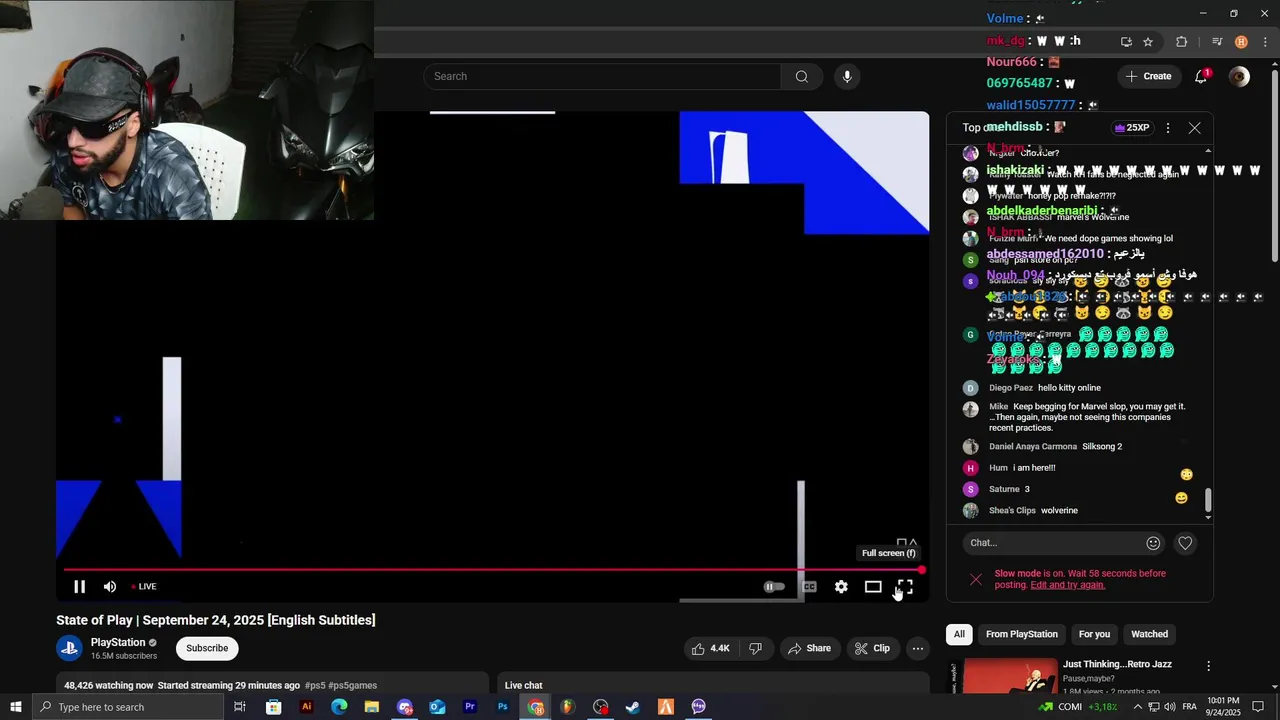Screen dimensions: 1280x720
Task: Open Chrome media controls icon
Action: pyautogui.click(x=1217, y=42)
